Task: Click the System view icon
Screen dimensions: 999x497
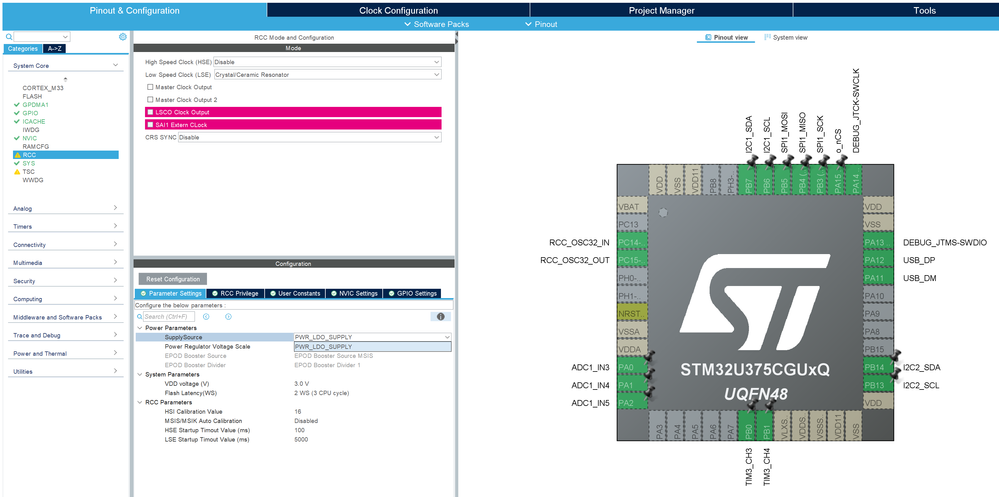Action: pyautogui.click(x=767, y=38)
